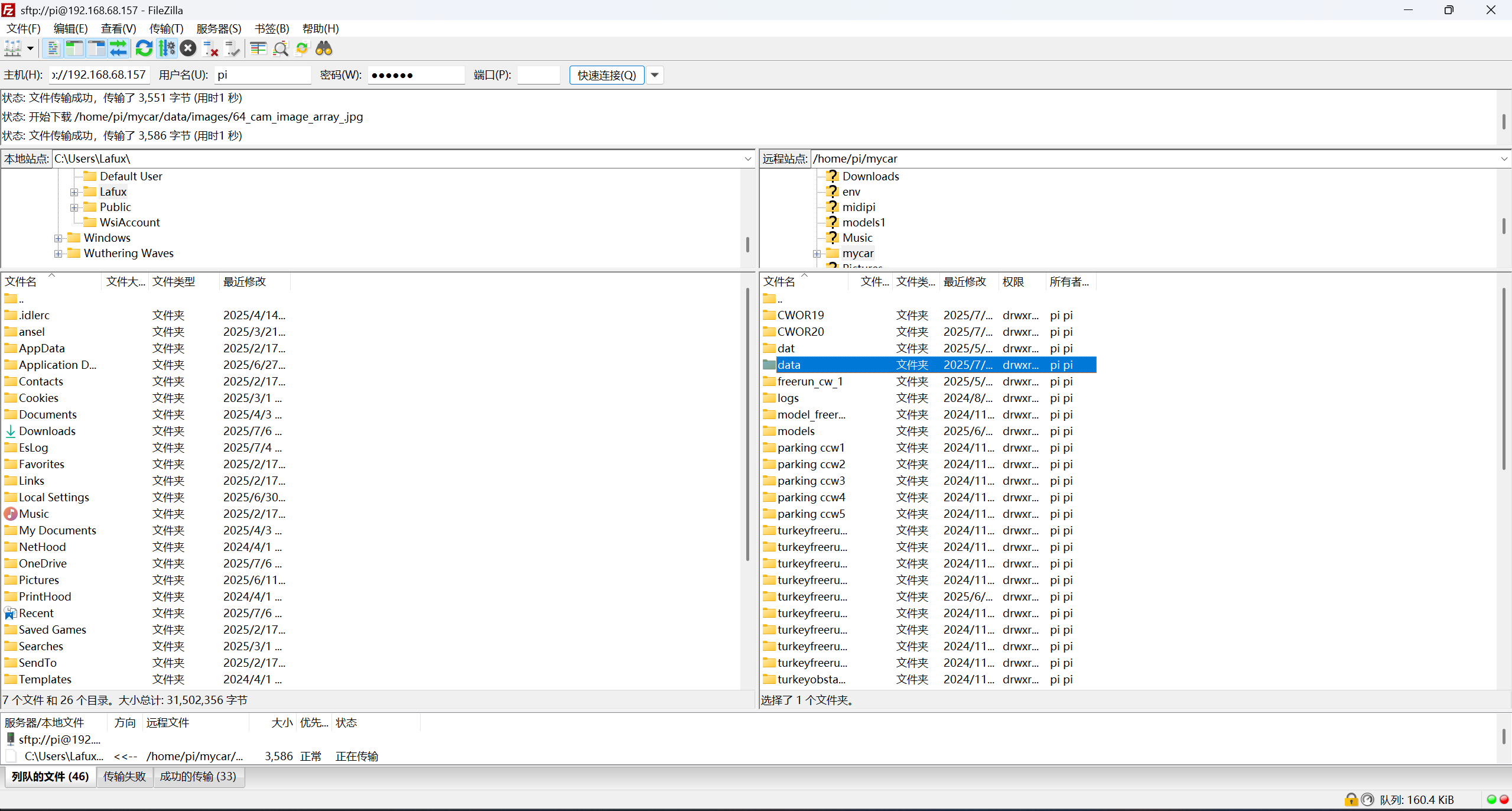Sort local files by 文件类型 column
Viewport: 1512px width, 811px height.
click(184, 281)
